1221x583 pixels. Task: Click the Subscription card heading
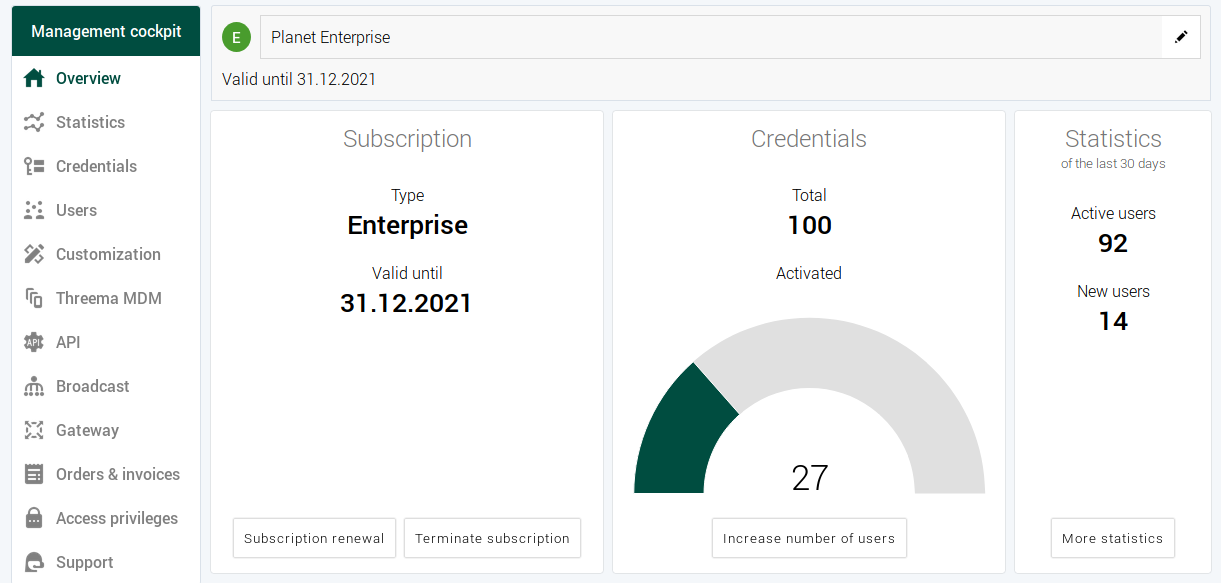pyautogui.click(x=408, y=139)
